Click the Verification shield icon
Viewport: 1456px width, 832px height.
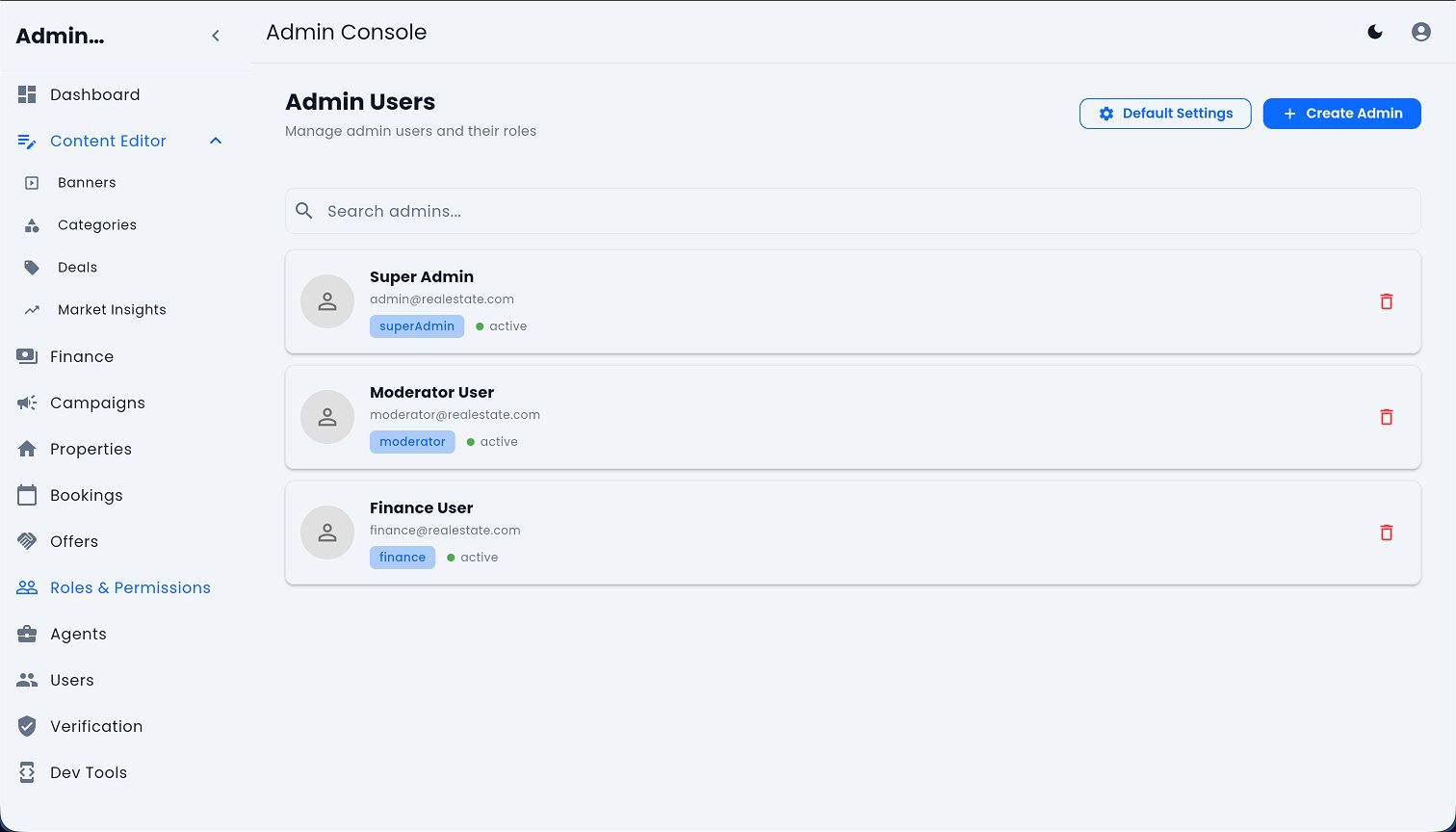point(27,726)
